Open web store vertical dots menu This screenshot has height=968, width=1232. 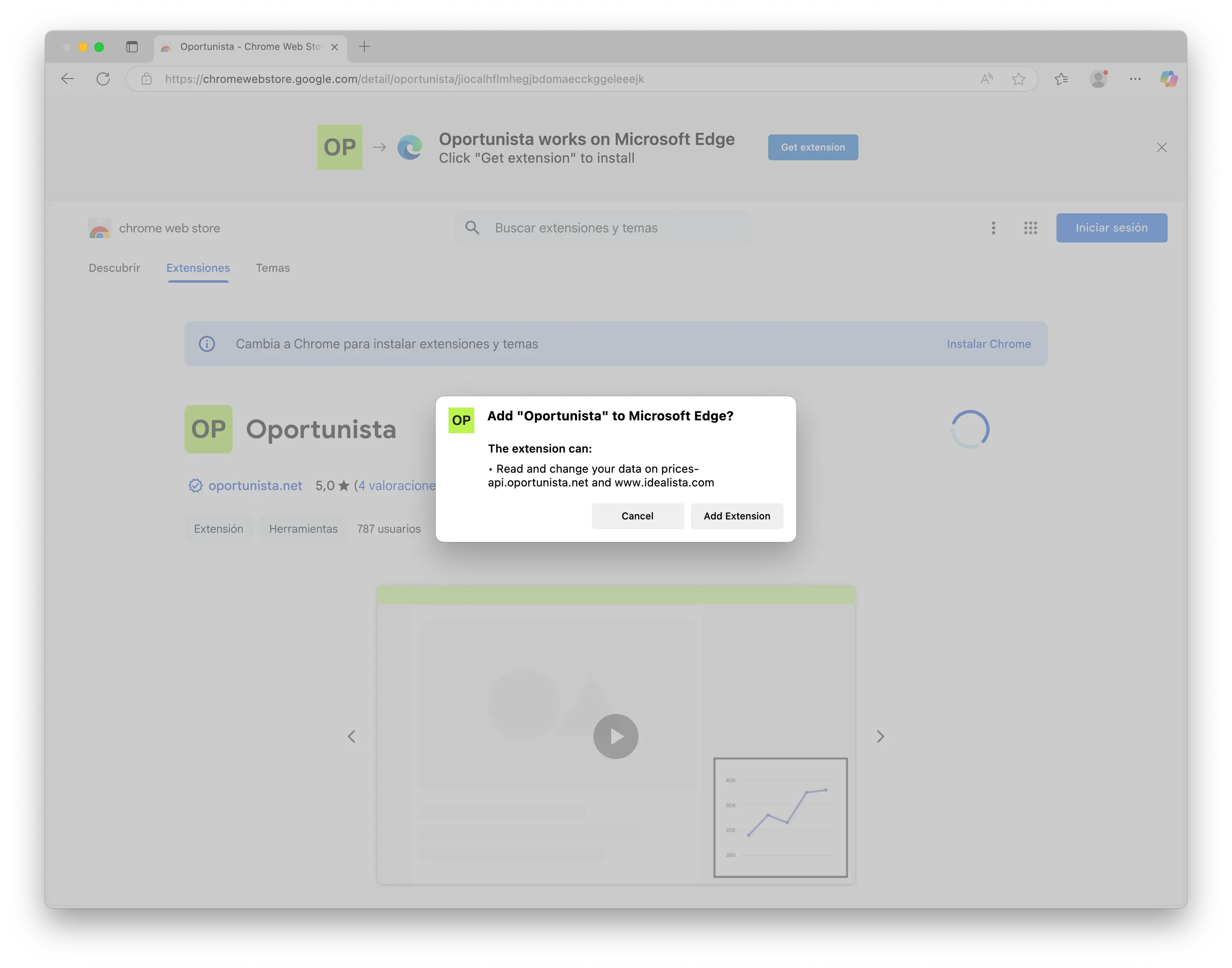pyautogui.click(x=993, y=228)
